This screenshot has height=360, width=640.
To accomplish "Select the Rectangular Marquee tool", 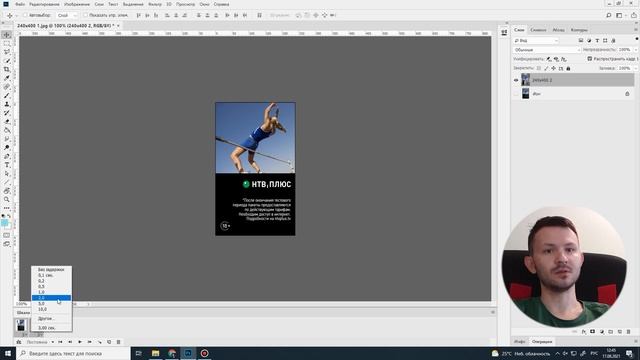I will coord(7,44).
